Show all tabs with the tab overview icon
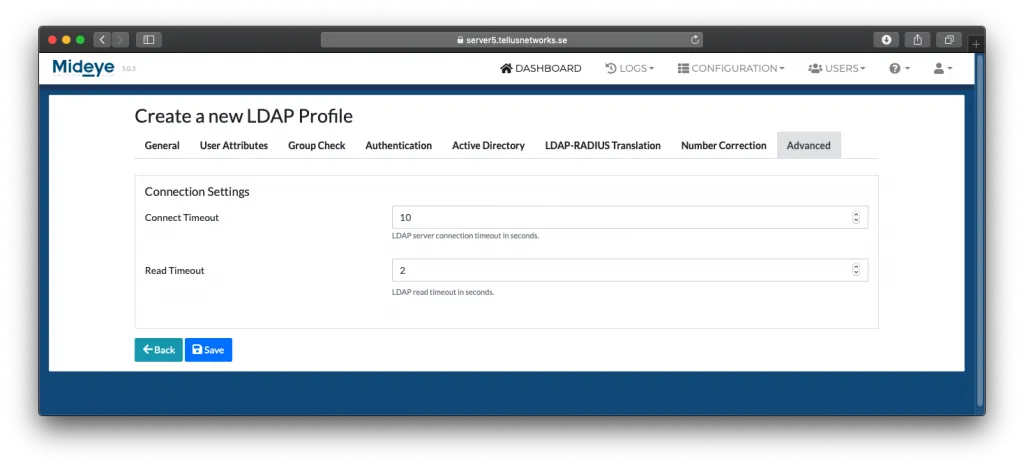This screenshot has height=467, width=1024. coord(949,40)
